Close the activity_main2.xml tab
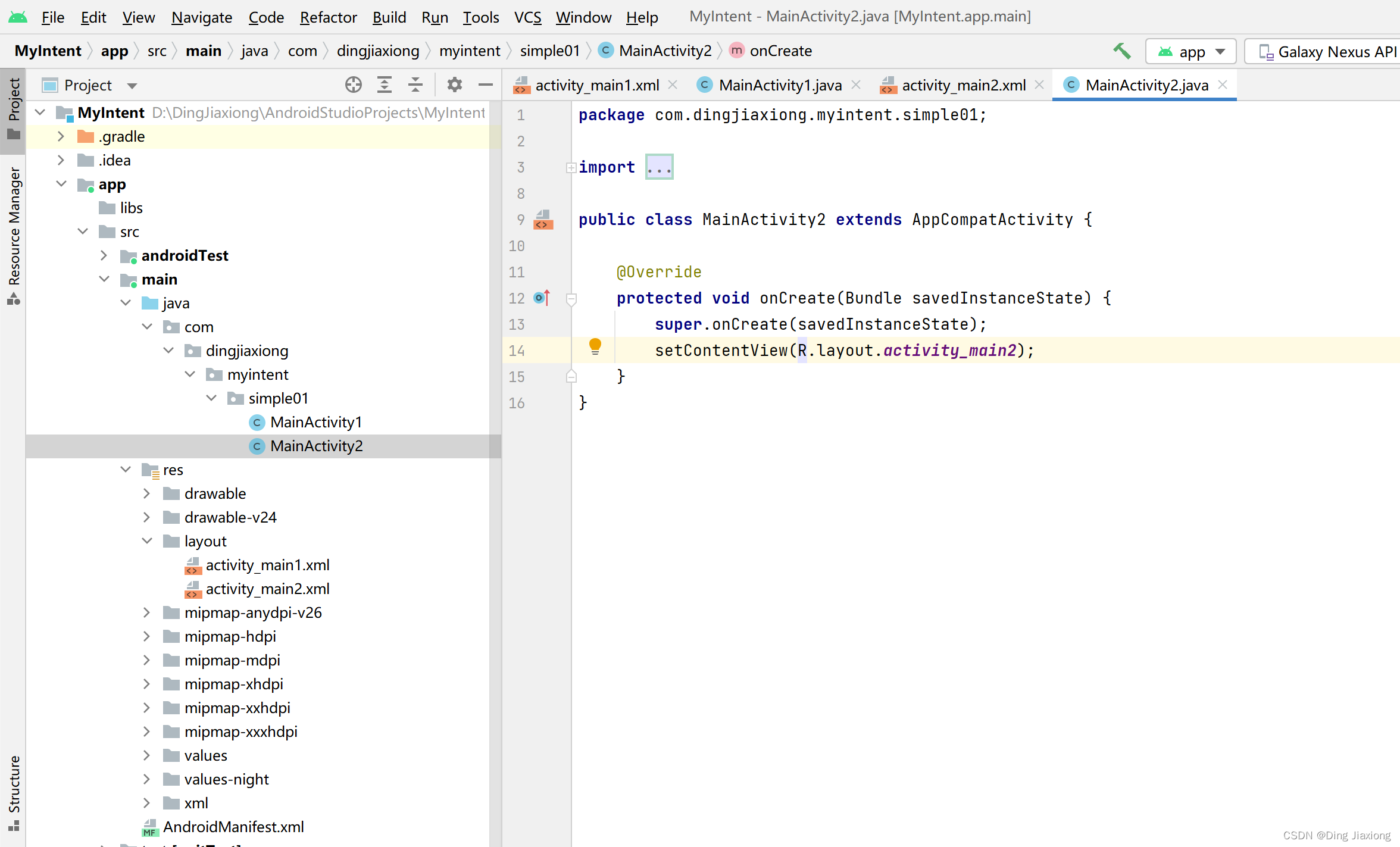Screen dimensions: 1400x847 click(1039, 85)
